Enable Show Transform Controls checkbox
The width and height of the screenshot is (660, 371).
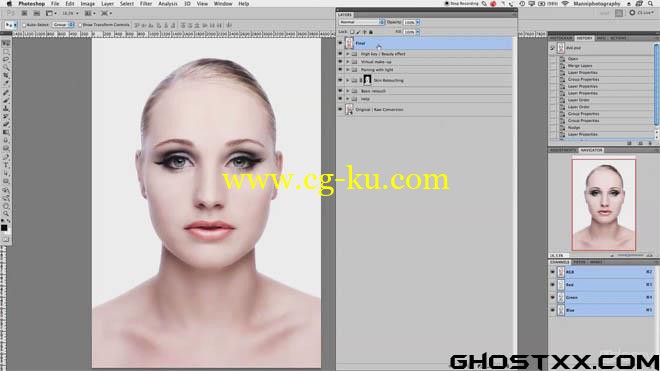tap(80, 25)
